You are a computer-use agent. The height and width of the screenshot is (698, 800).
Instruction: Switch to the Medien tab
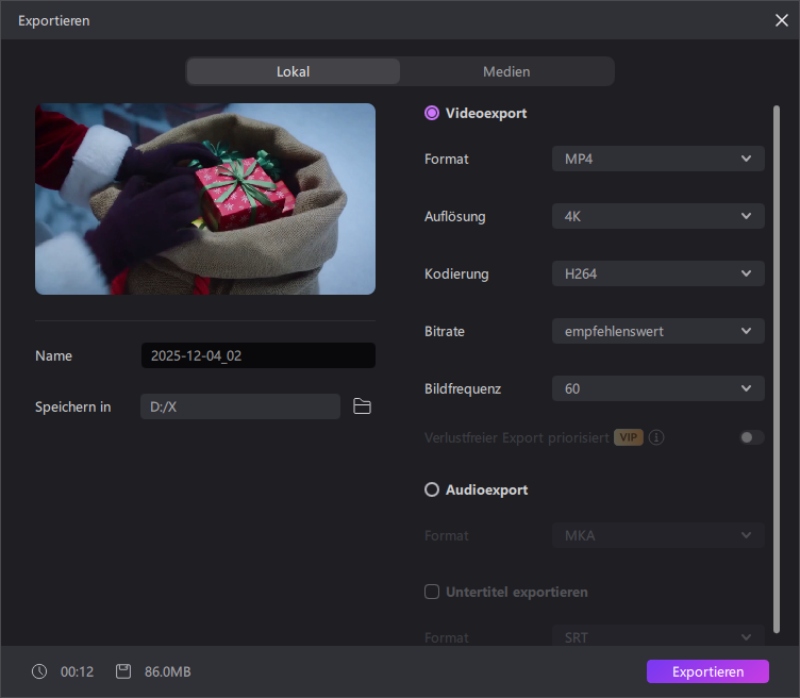[x=506, y=72]
